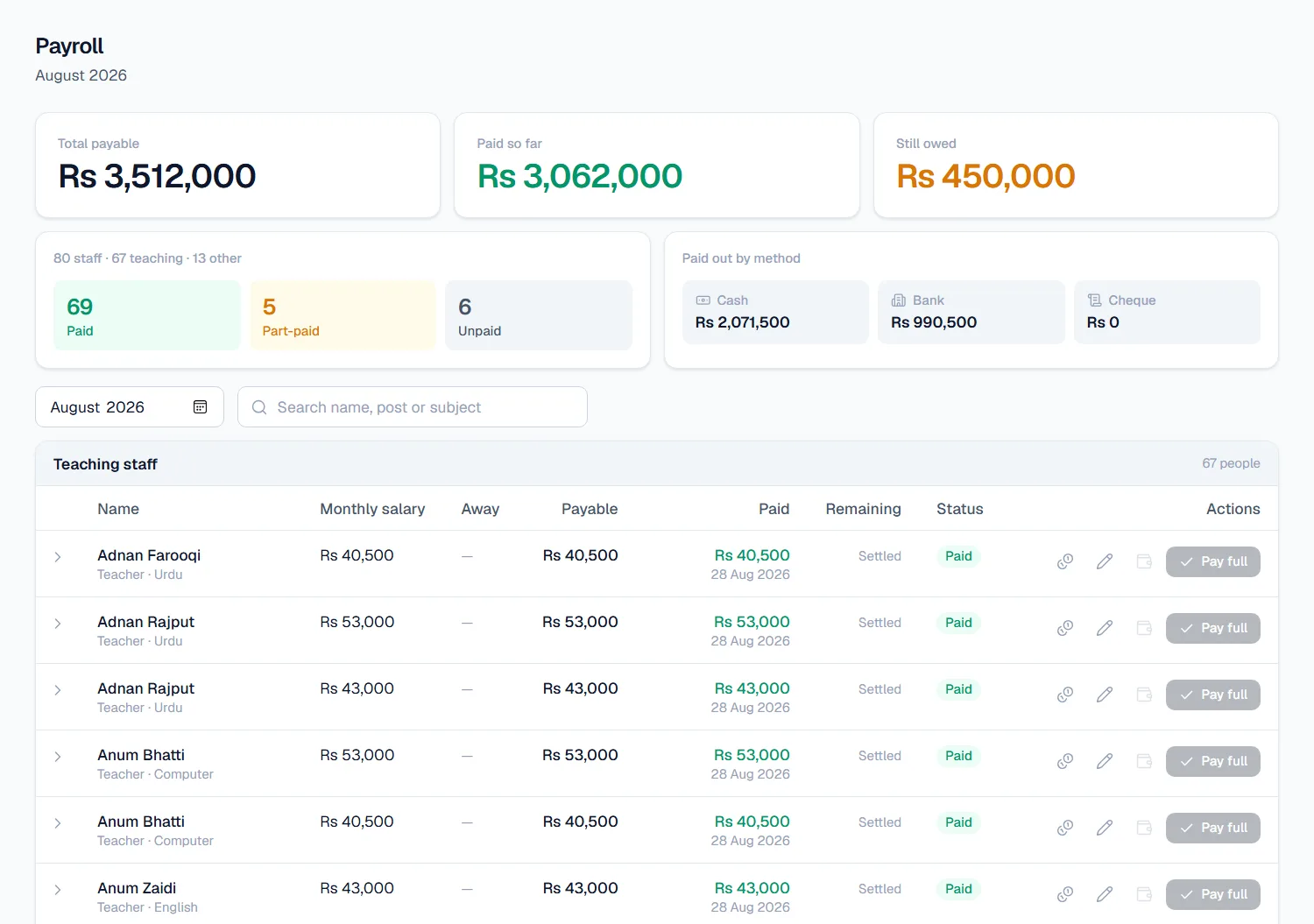Viewport: 1314px width, 924px height.
Task: Open the August 2026 month picker
Action: pyautogui.click(x=130, y=407)
